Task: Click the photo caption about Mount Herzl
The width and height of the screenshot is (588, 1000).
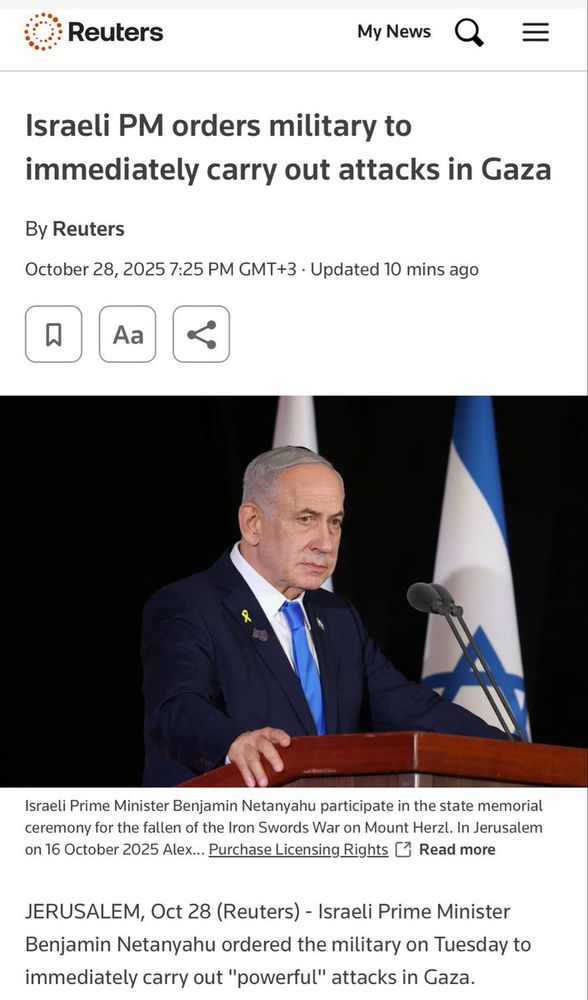Action: pos(284,828)
